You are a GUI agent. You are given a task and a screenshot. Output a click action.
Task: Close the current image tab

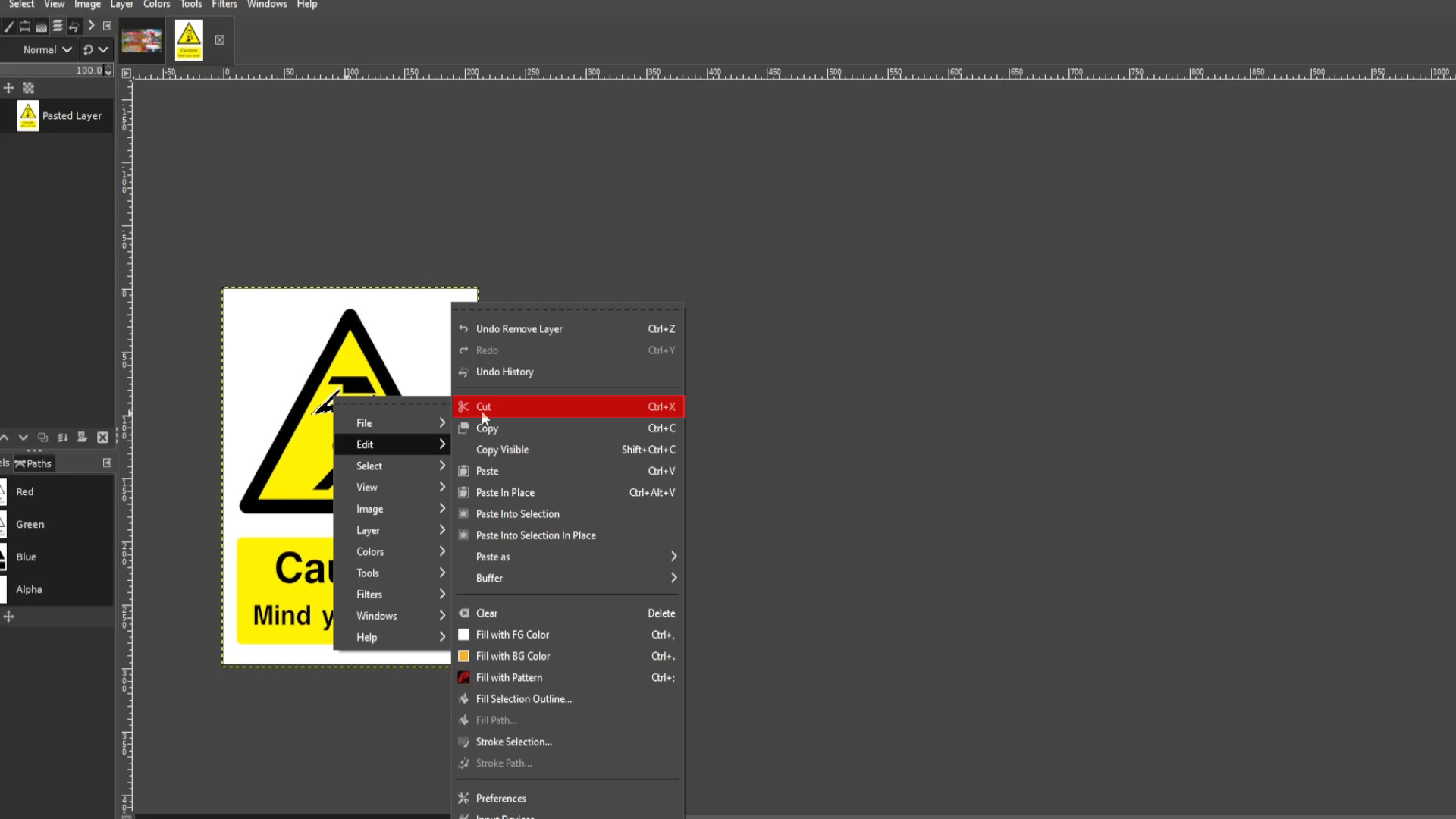219,40
